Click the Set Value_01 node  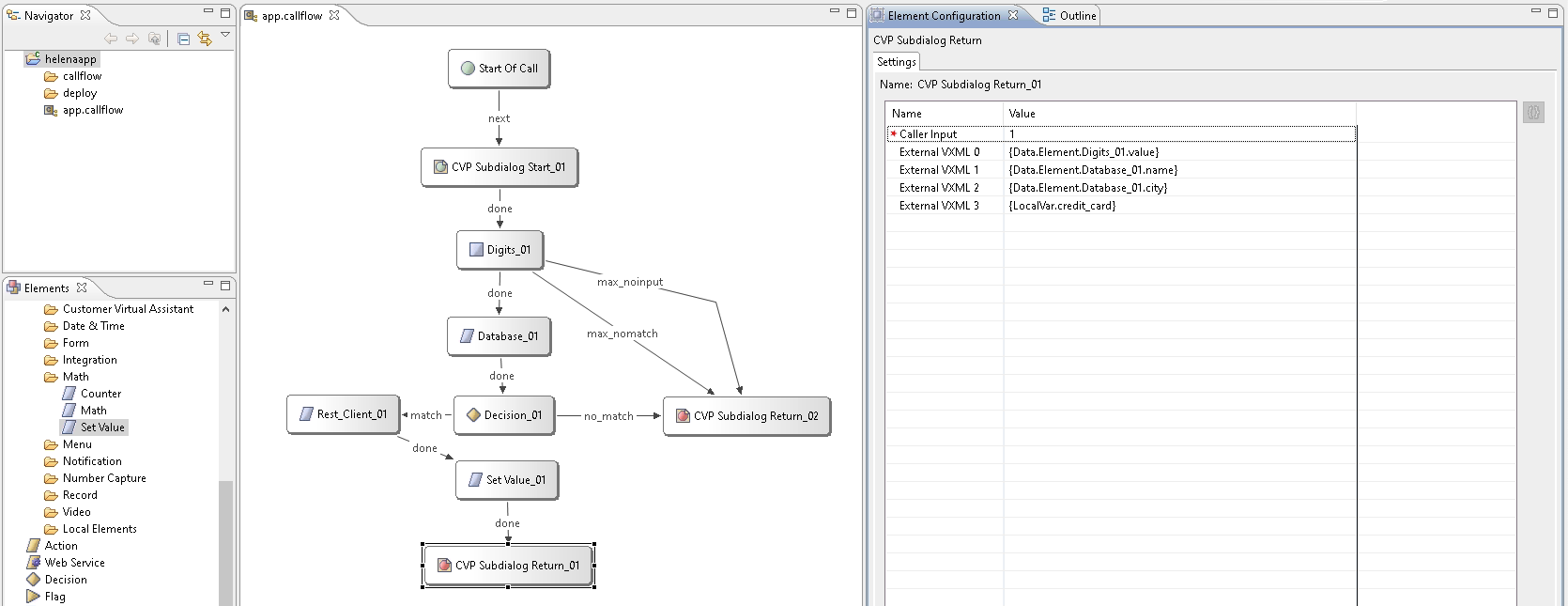pyautogui.click(x=507, y=480)
